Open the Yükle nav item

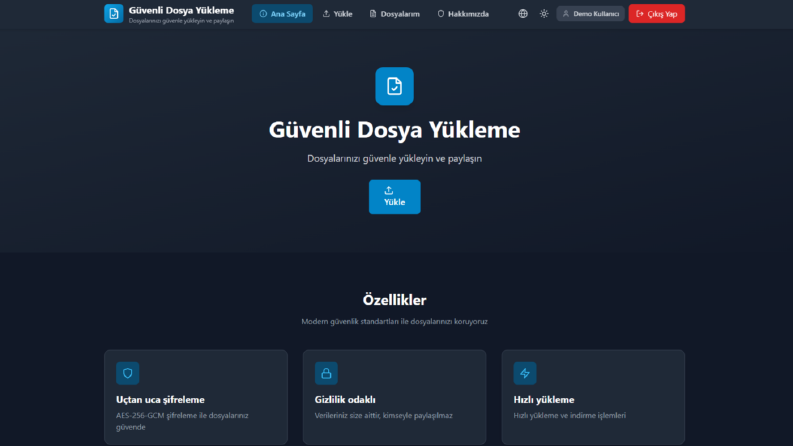pos(337,14)
